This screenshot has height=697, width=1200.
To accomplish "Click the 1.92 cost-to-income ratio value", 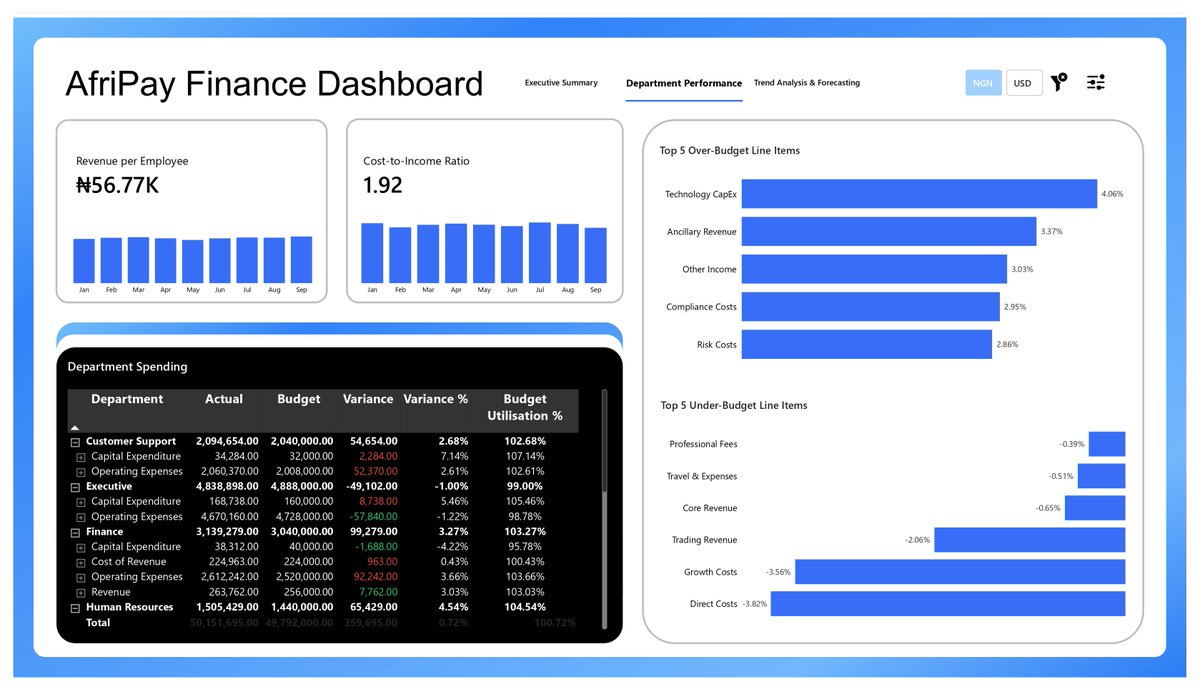I will (x=383, y=185).
